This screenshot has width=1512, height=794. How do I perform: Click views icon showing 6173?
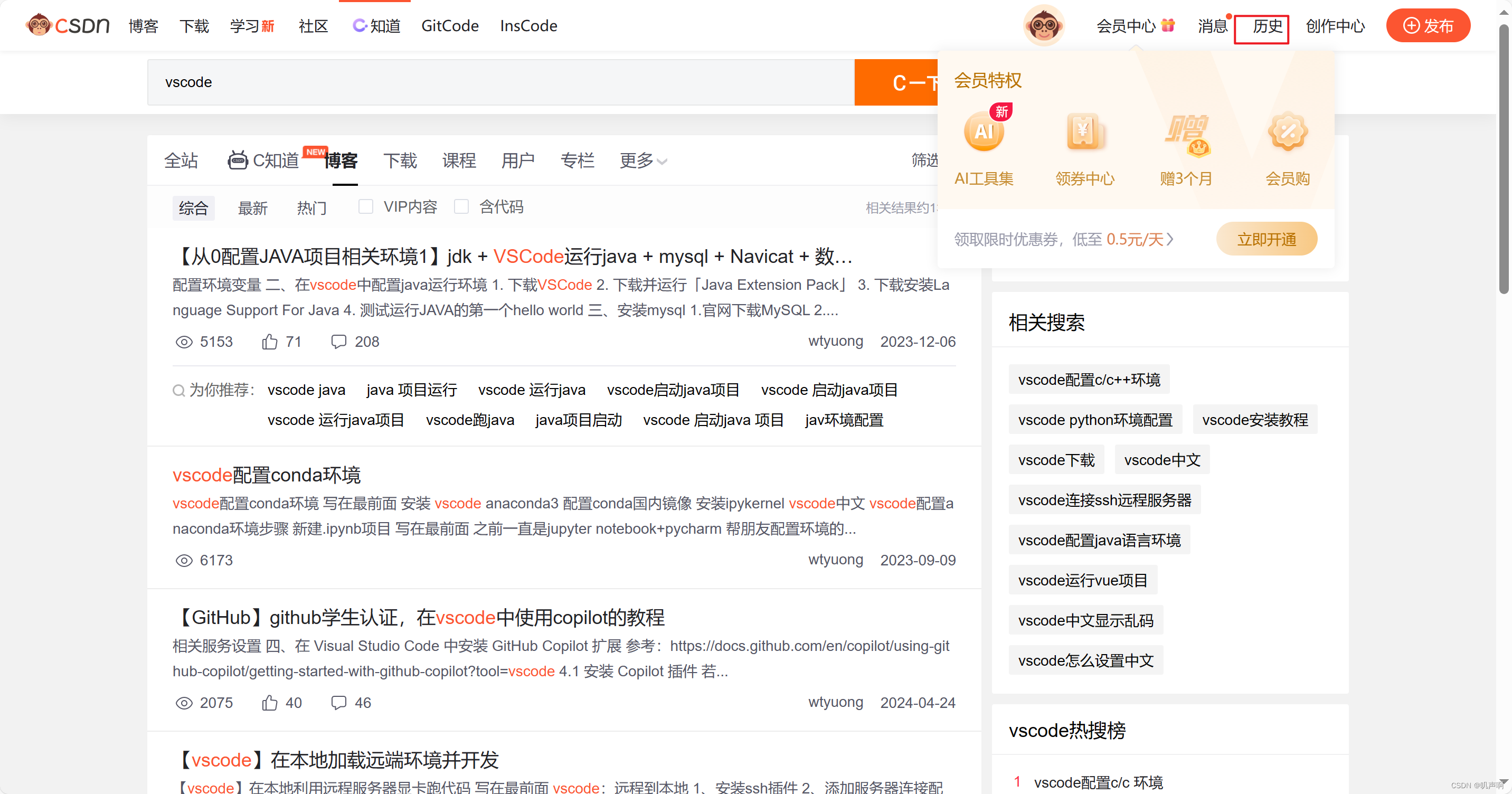tap(184, 561)
